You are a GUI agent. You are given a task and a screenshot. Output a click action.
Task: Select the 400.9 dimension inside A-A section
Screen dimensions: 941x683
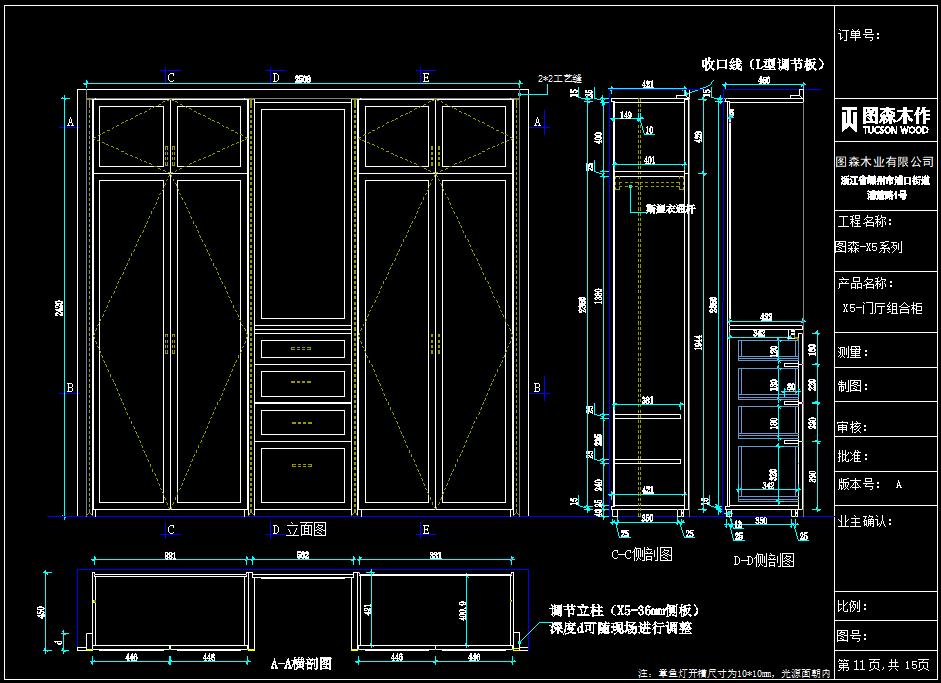[x=463, y=611]
